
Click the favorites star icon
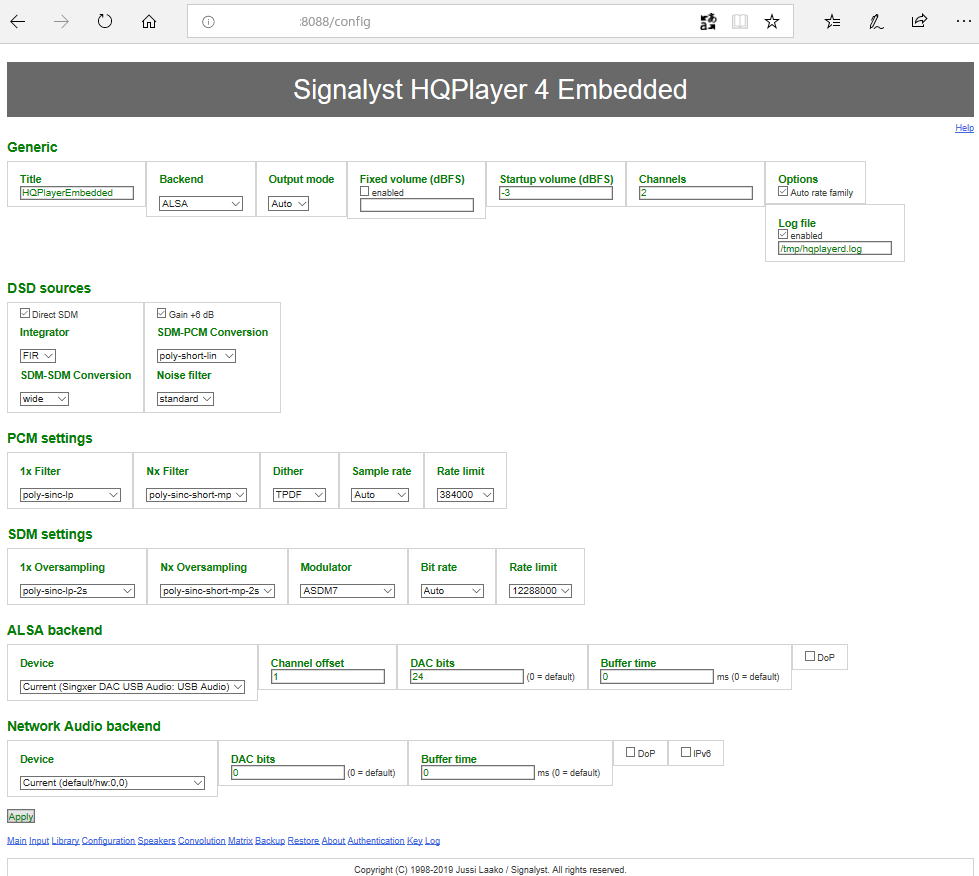click(x=772, y=21)
